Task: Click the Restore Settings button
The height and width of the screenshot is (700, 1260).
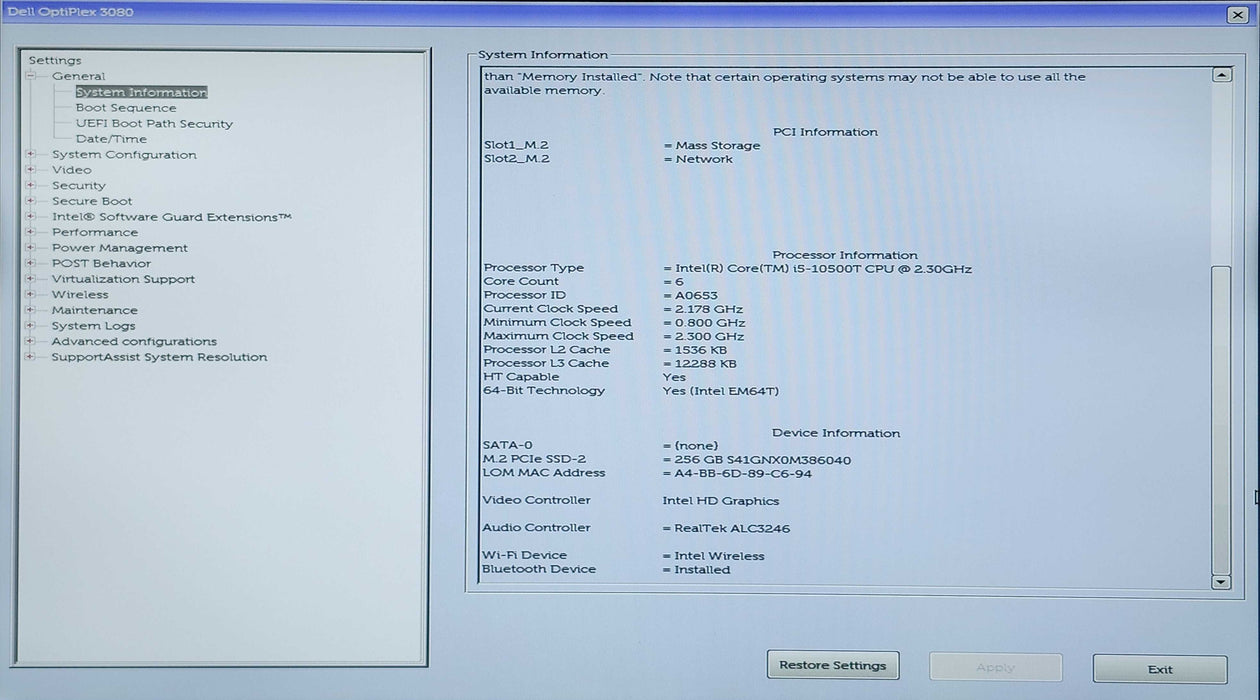Action: (833, 665)
